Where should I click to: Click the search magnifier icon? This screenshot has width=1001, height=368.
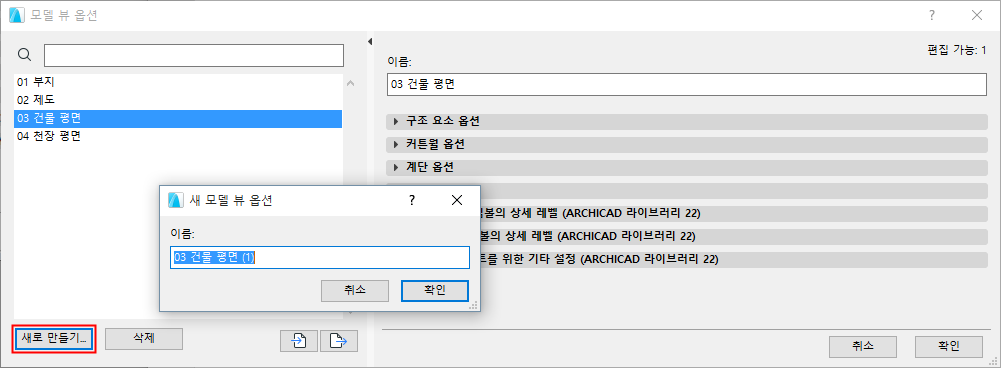pos(24,55)
